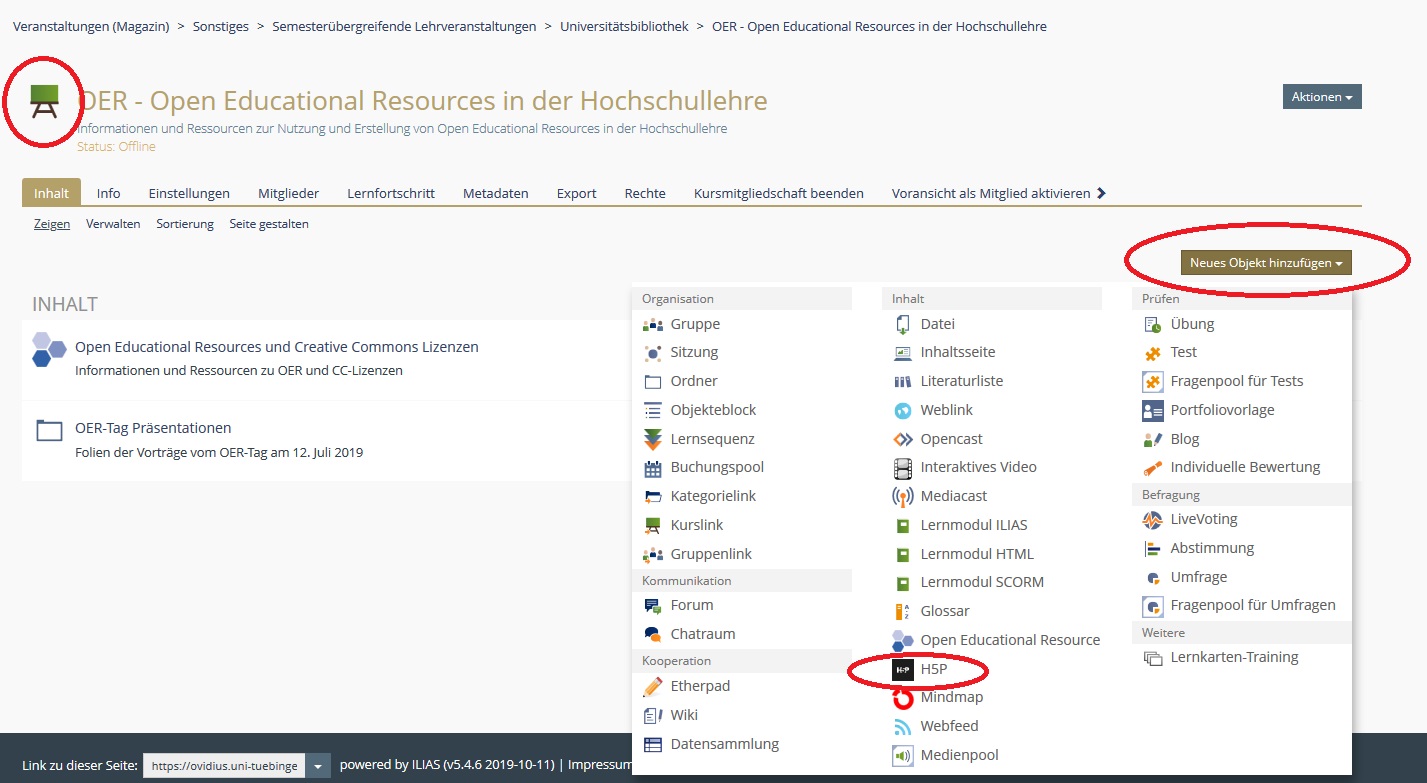1427x783 pixels.
Task: Switch to the Einstellungen tab
Action: tap(189, 193)
